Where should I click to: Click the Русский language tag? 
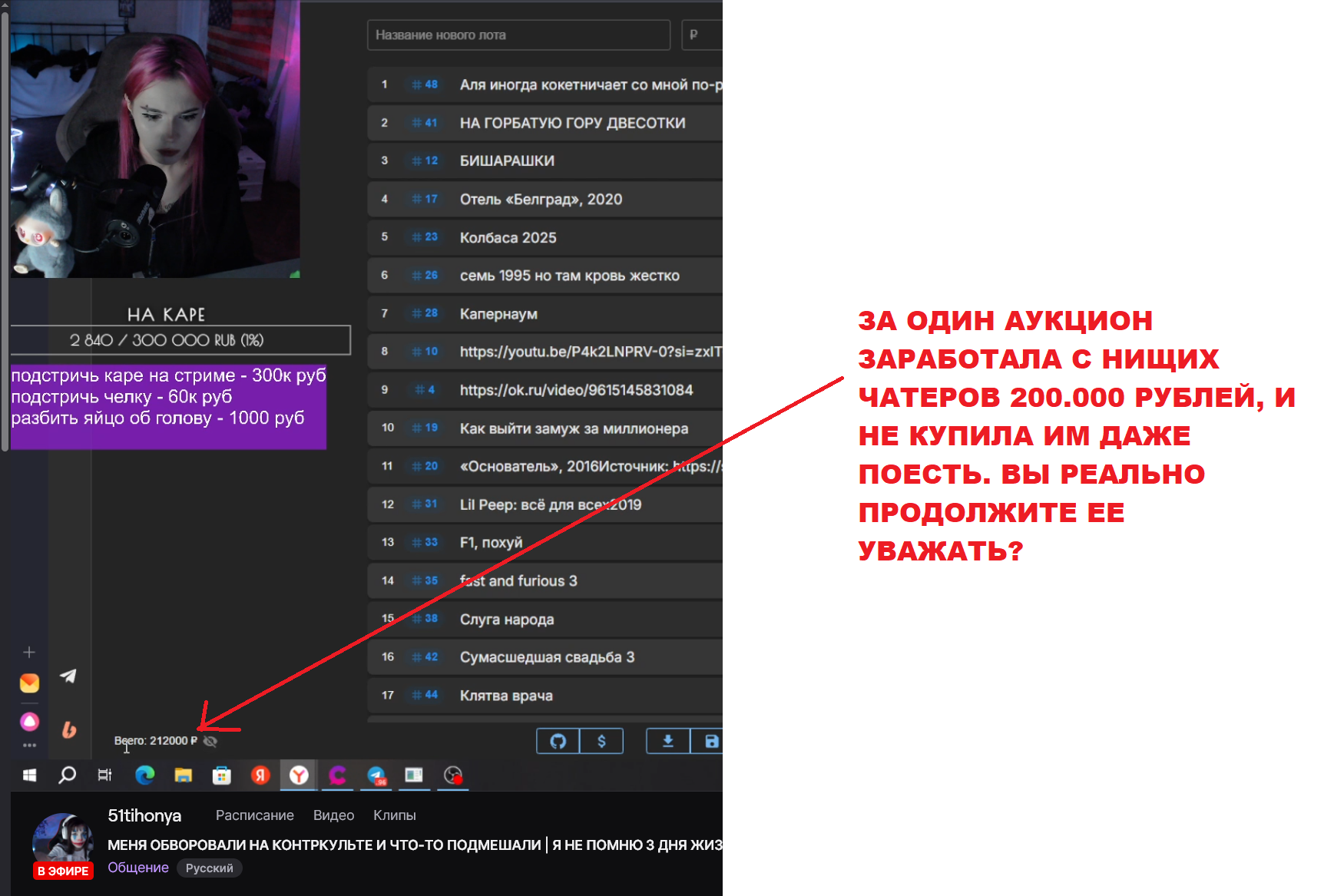tap(209, 868)
